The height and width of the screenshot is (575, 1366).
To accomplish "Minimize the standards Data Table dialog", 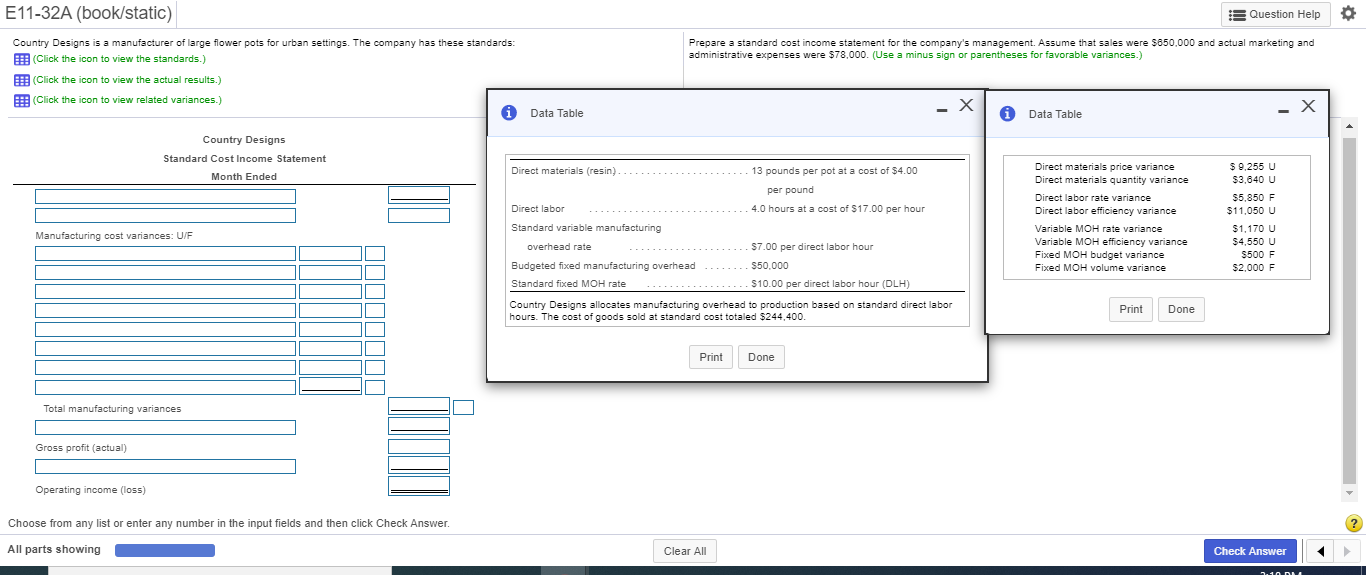I will tap(942, 109).
